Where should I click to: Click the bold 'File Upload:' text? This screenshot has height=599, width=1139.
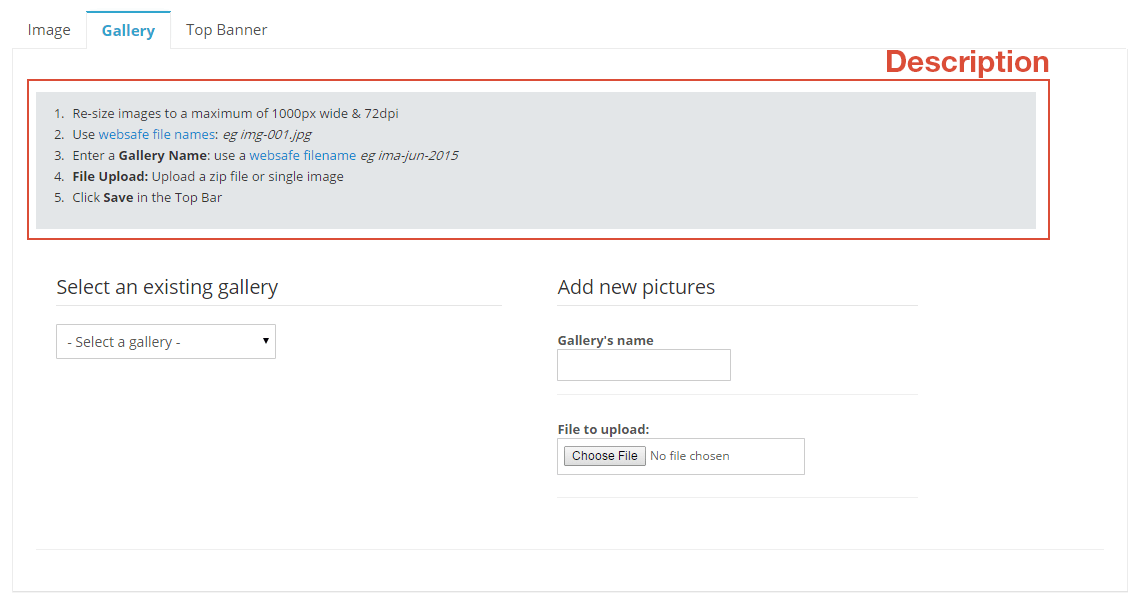110,176
